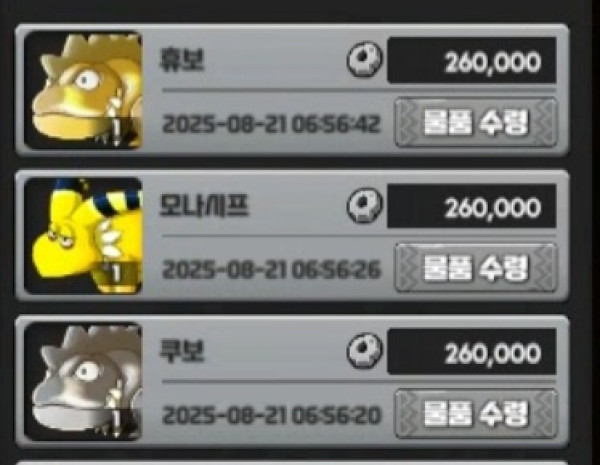Click the timestamp 2025-08-21 06:56:26
Image resolution: width=600 pixels, height=465 pixels.
[271, 270]
